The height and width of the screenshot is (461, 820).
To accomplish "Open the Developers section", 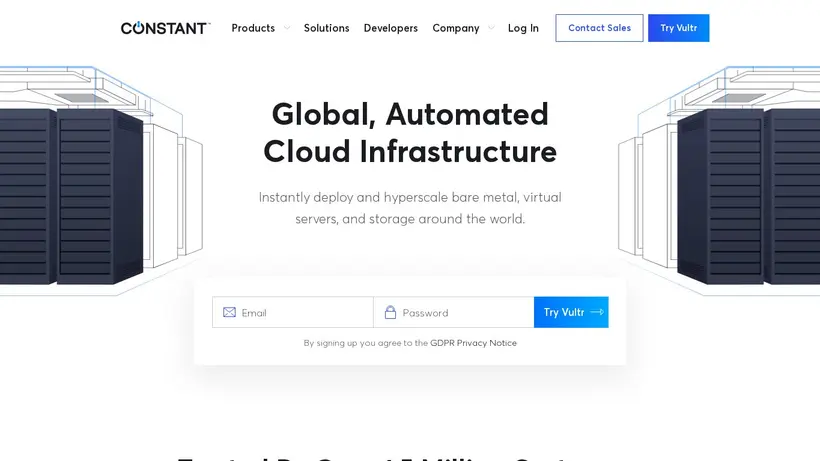I will (x=391, y=28).
